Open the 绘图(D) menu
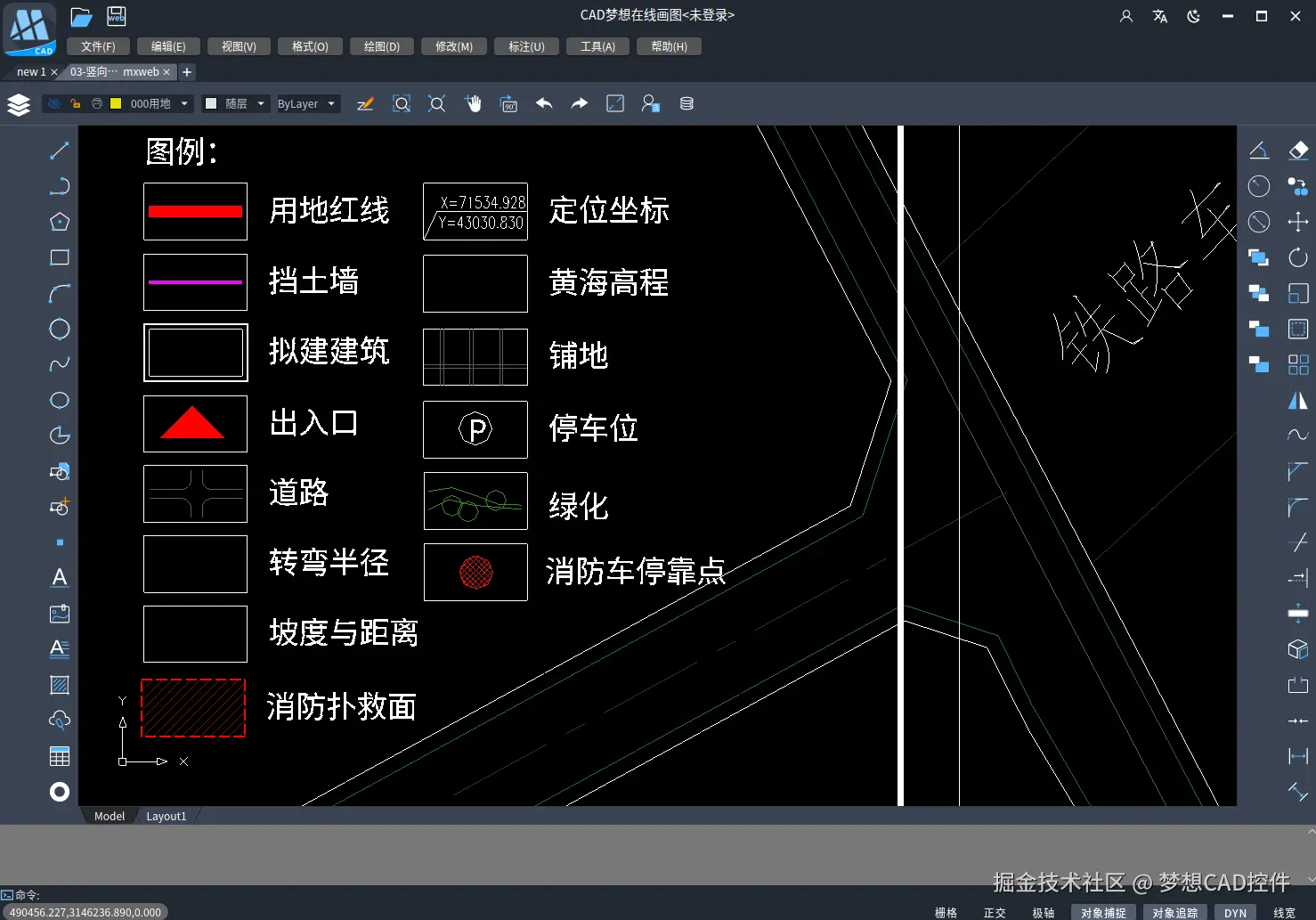The height and width of the screenshot is (920, 1316). 381,46
